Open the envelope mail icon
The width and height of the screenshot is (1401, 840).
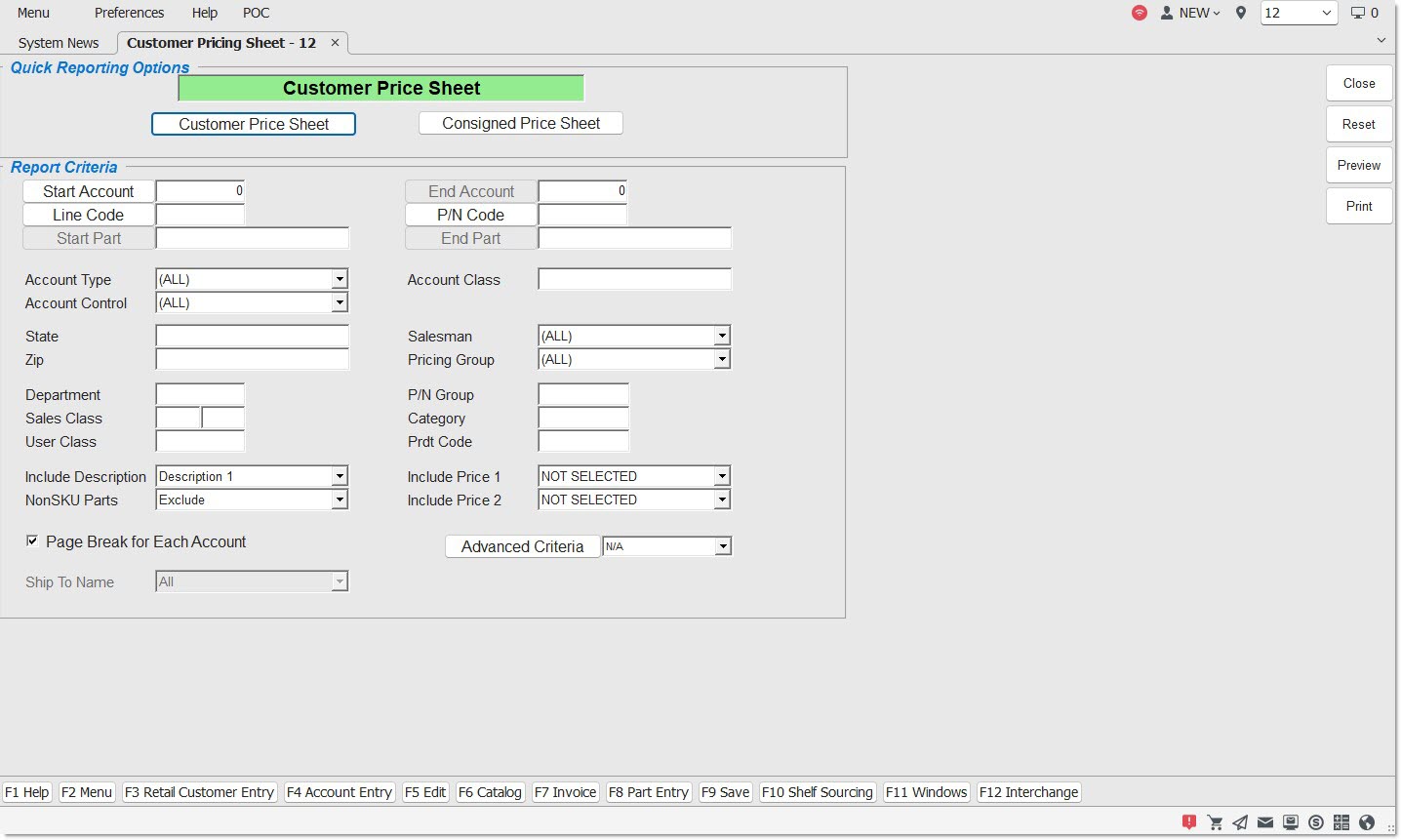1265,822
